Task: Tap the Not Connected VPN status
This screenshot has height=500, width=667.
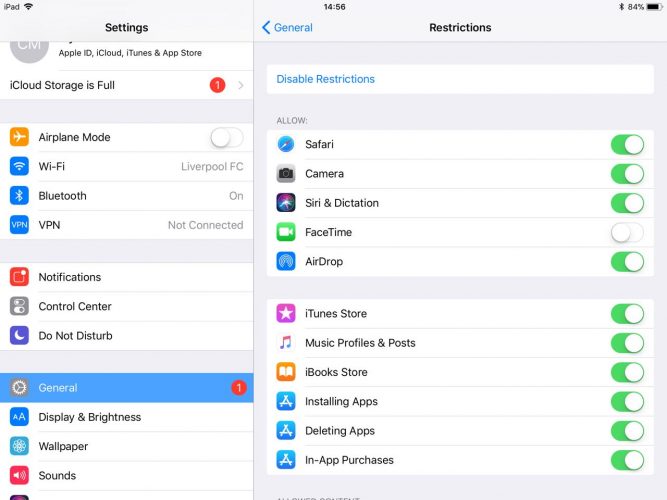Action: [x=205, y=225]
